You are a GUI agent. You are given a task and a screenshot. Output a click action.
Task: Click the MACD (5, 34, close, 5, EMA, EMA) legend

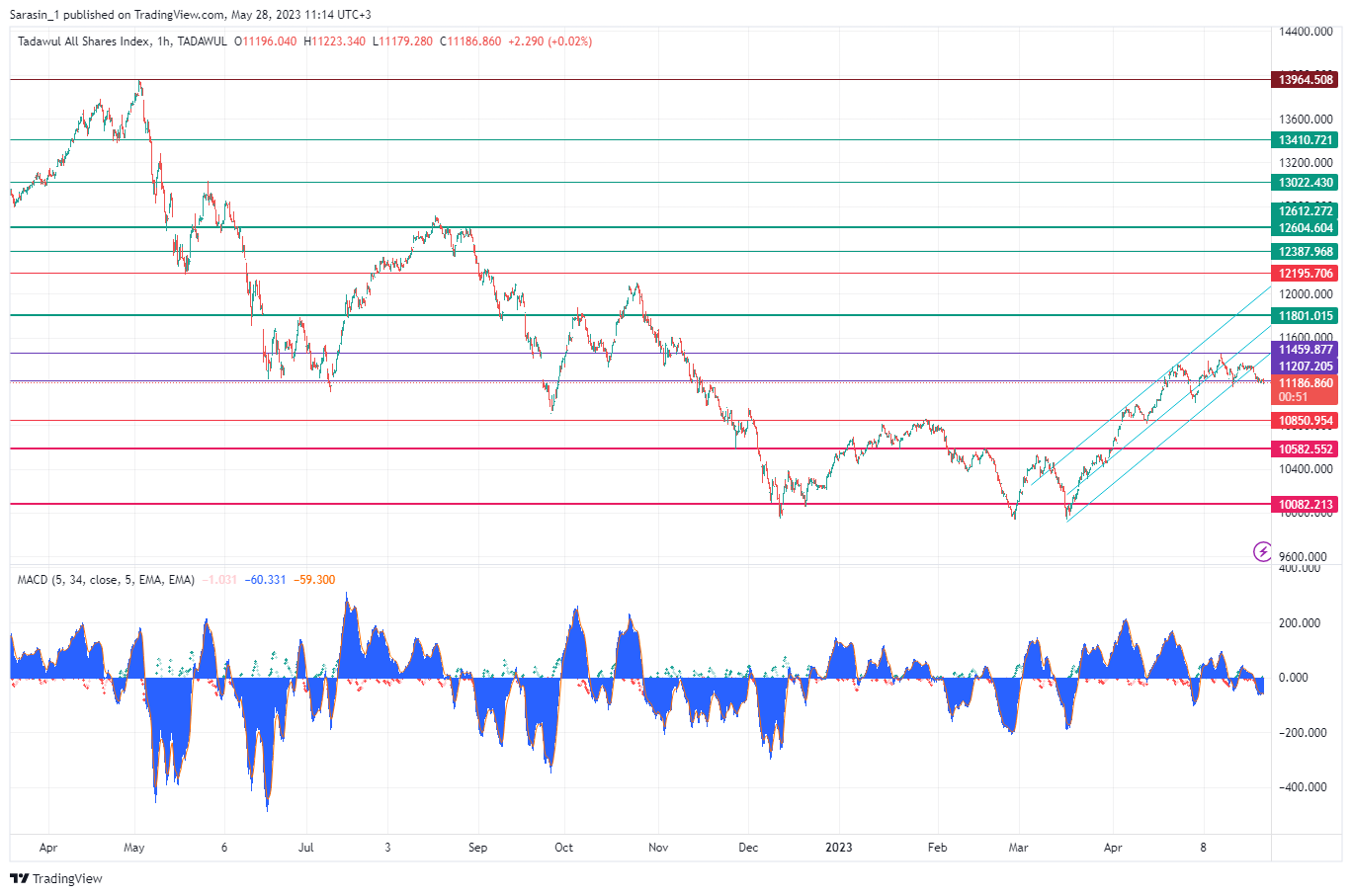106,580
